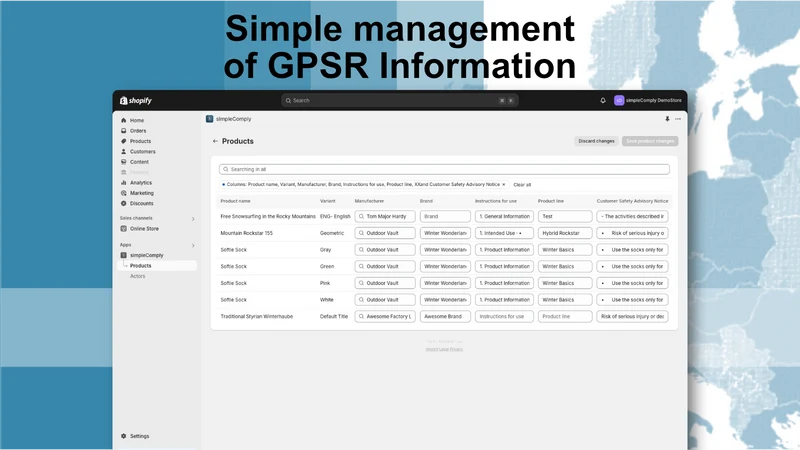This screenshot has height=450, width=800.
Task: Click Save product changes button
Action: 650,141
